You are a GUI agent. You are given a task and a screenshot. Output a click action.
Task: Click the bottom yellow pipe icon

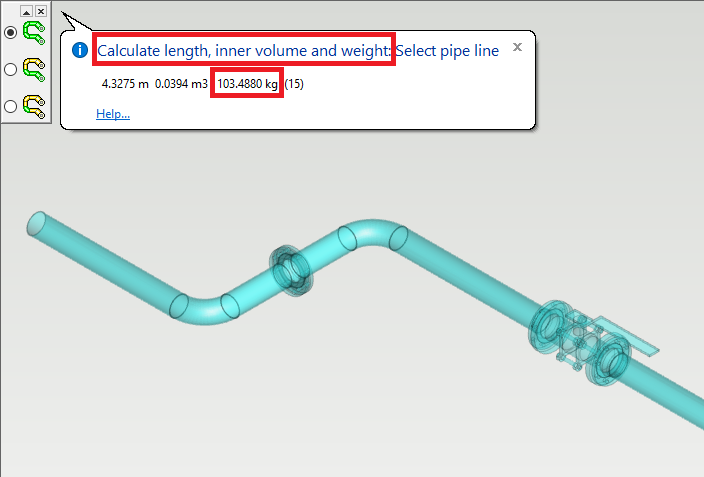tap(34, 107)
